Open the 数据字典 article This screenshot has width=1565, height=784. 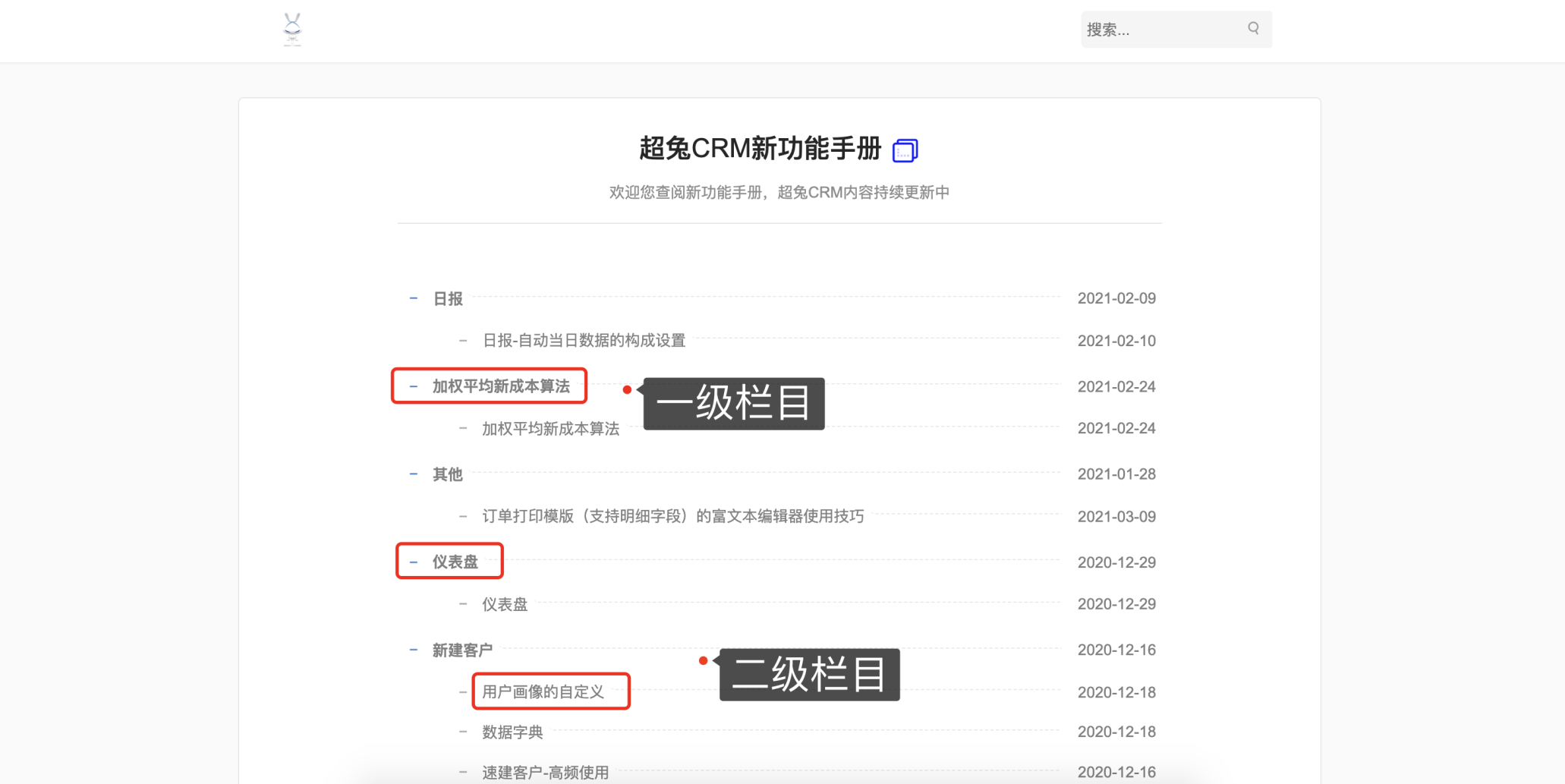coord(512,732)
